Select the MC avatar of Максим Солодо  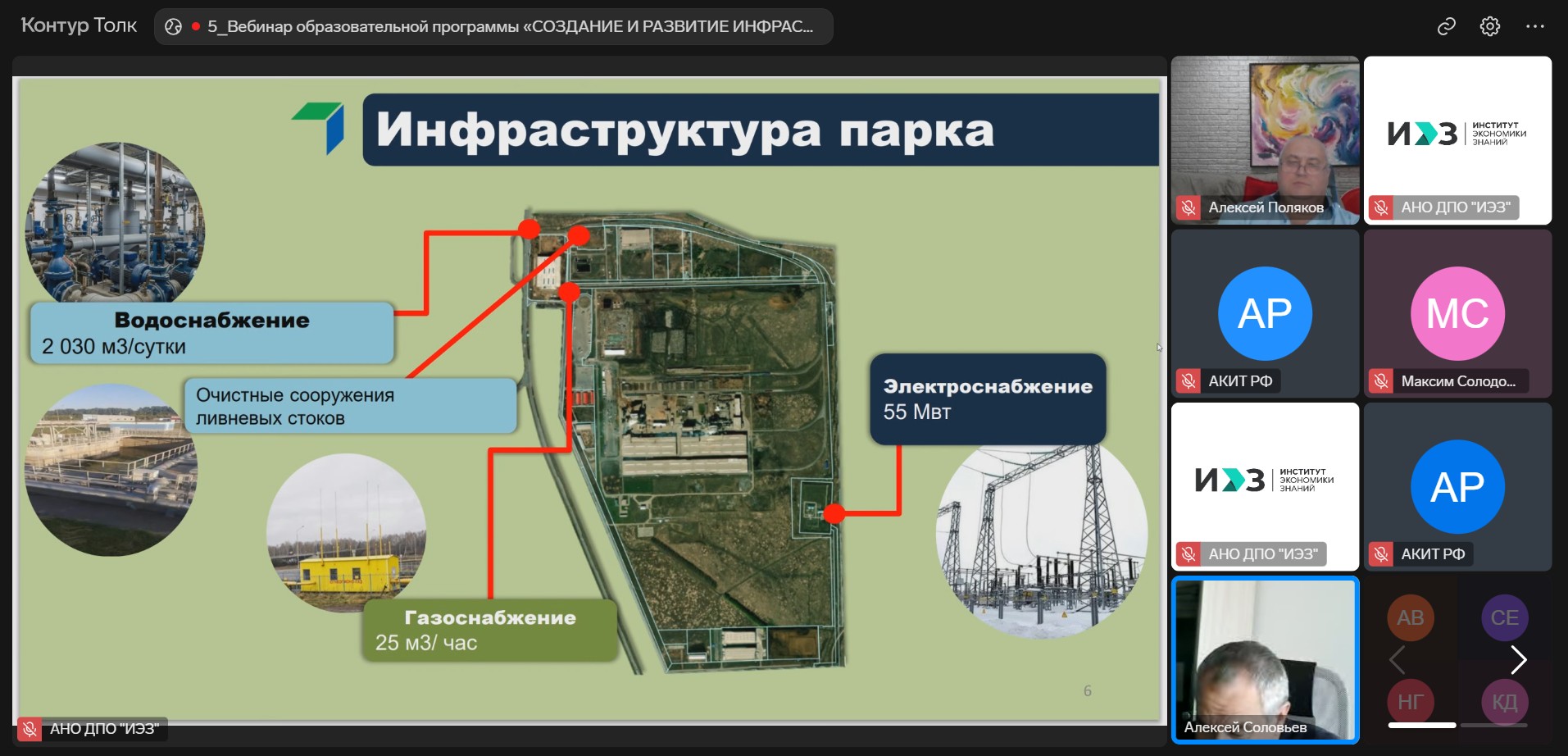[1457, 313]
